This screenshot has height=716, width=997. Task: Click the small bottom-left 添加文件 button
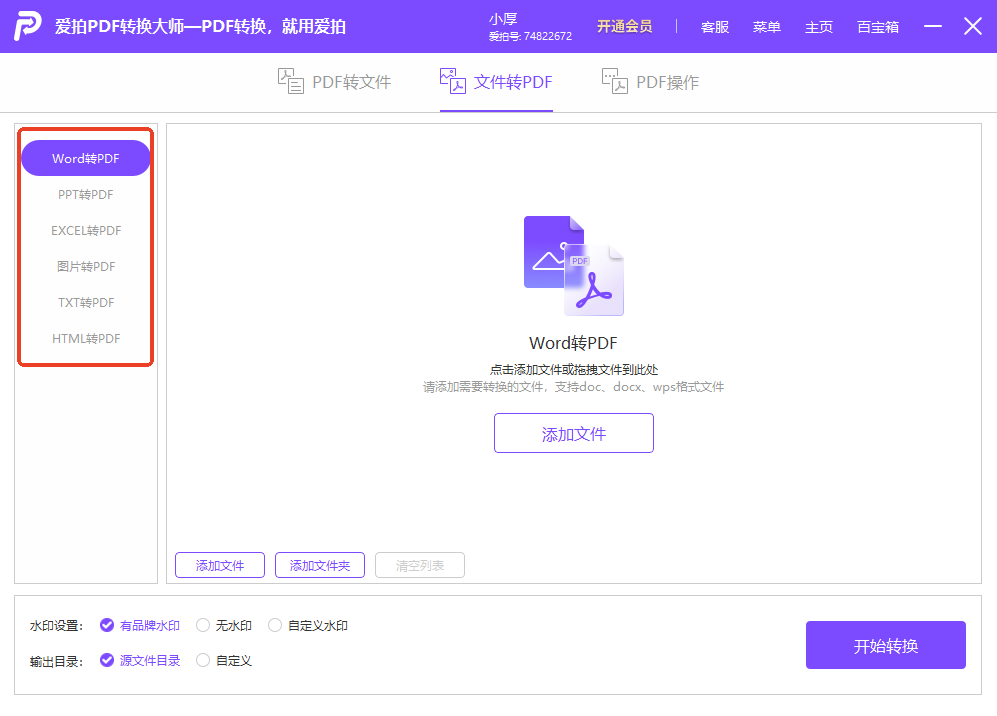220,565
